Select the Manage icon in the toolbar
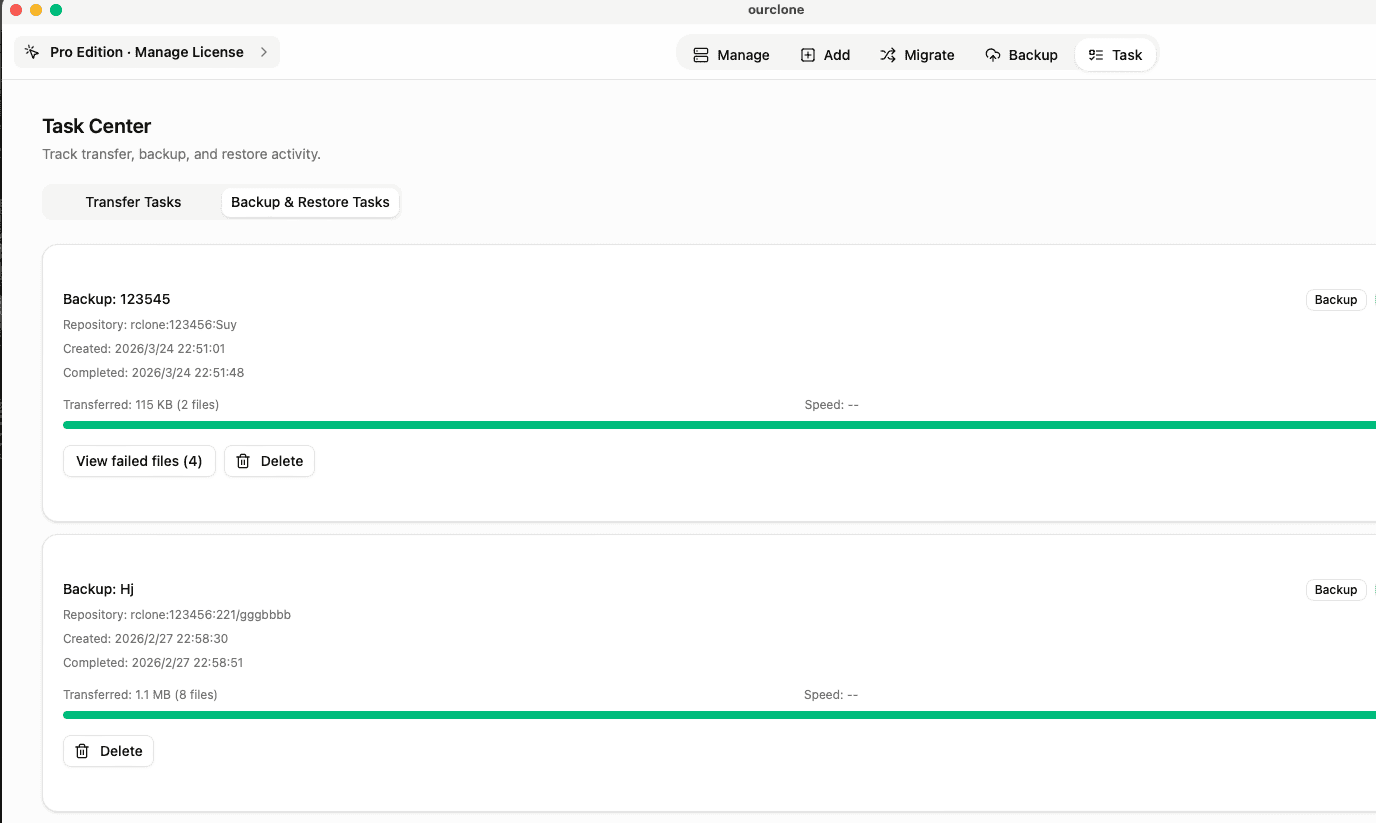Screen dimensions: 1376x823 click(x=702, y=55)
